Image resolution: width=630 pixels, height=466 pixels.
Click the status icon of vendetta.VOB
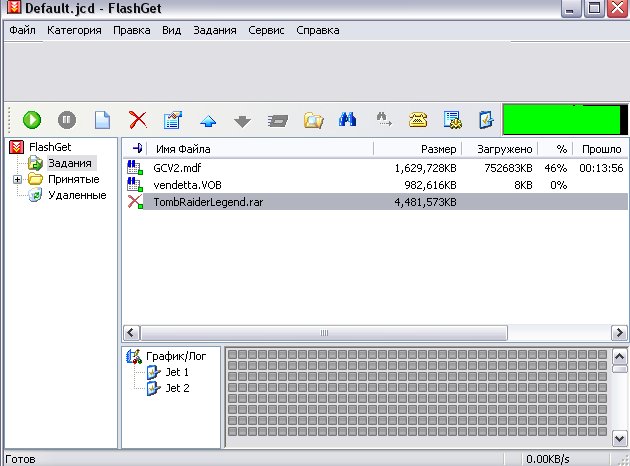[135, 184]
